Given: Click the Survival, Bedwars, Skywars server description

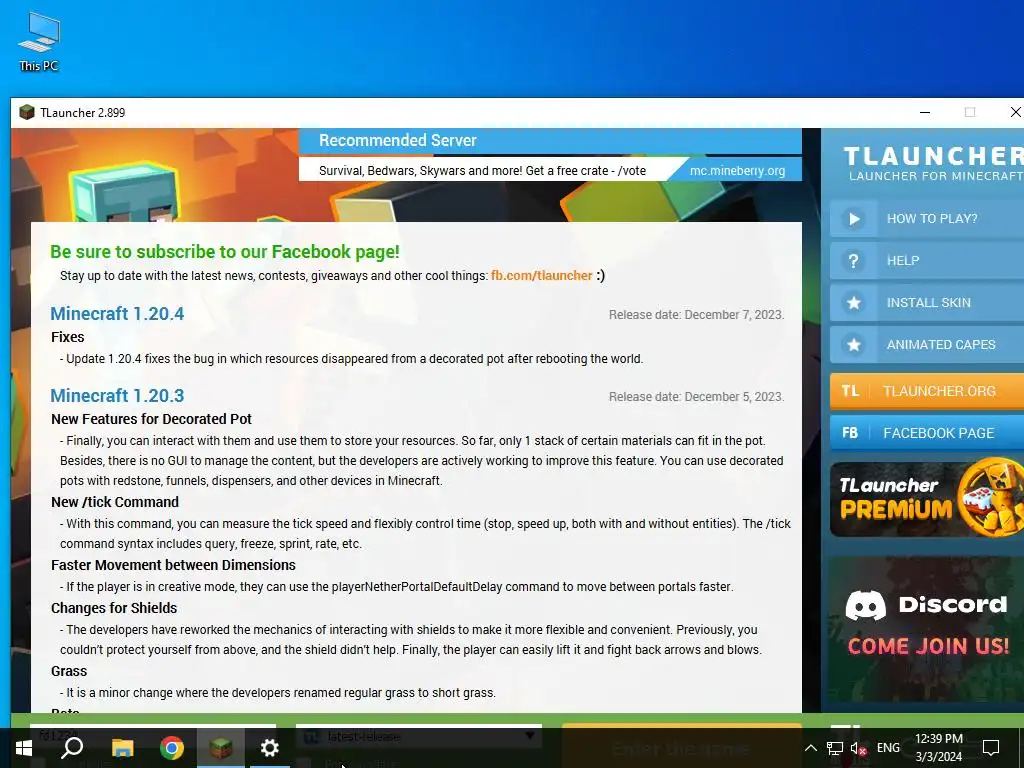Looking at the screenshot, I should 482,170.
